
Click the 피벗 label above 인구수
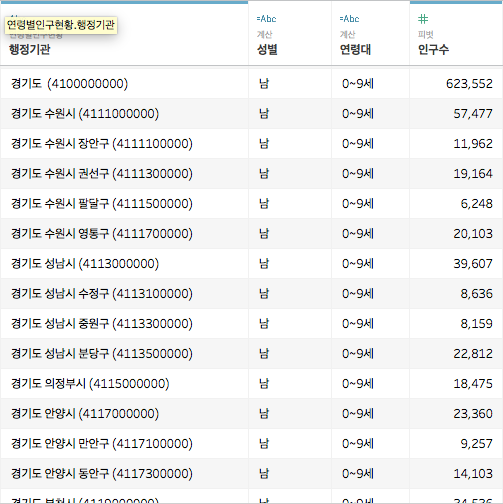425,34
